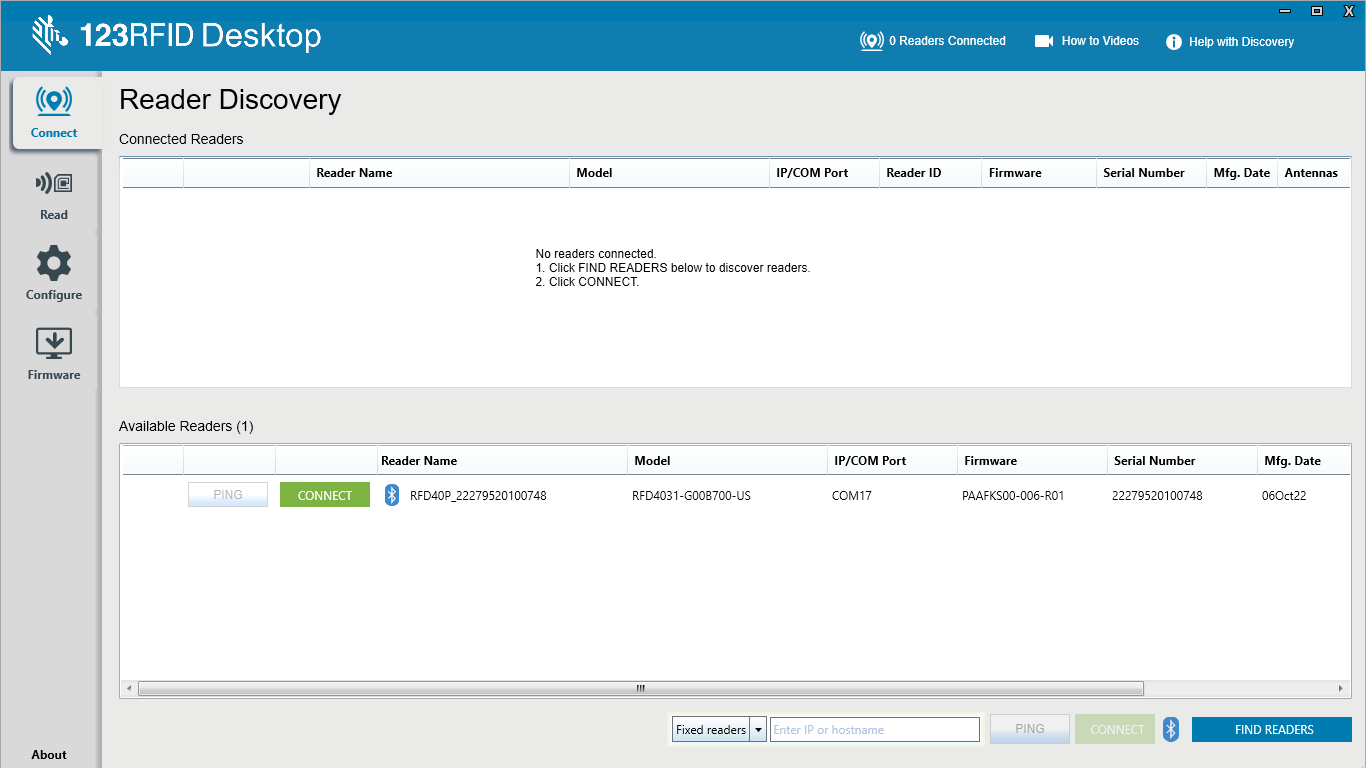
Task: Open the Firmware download icon
Action: click(x=54, y=343)
